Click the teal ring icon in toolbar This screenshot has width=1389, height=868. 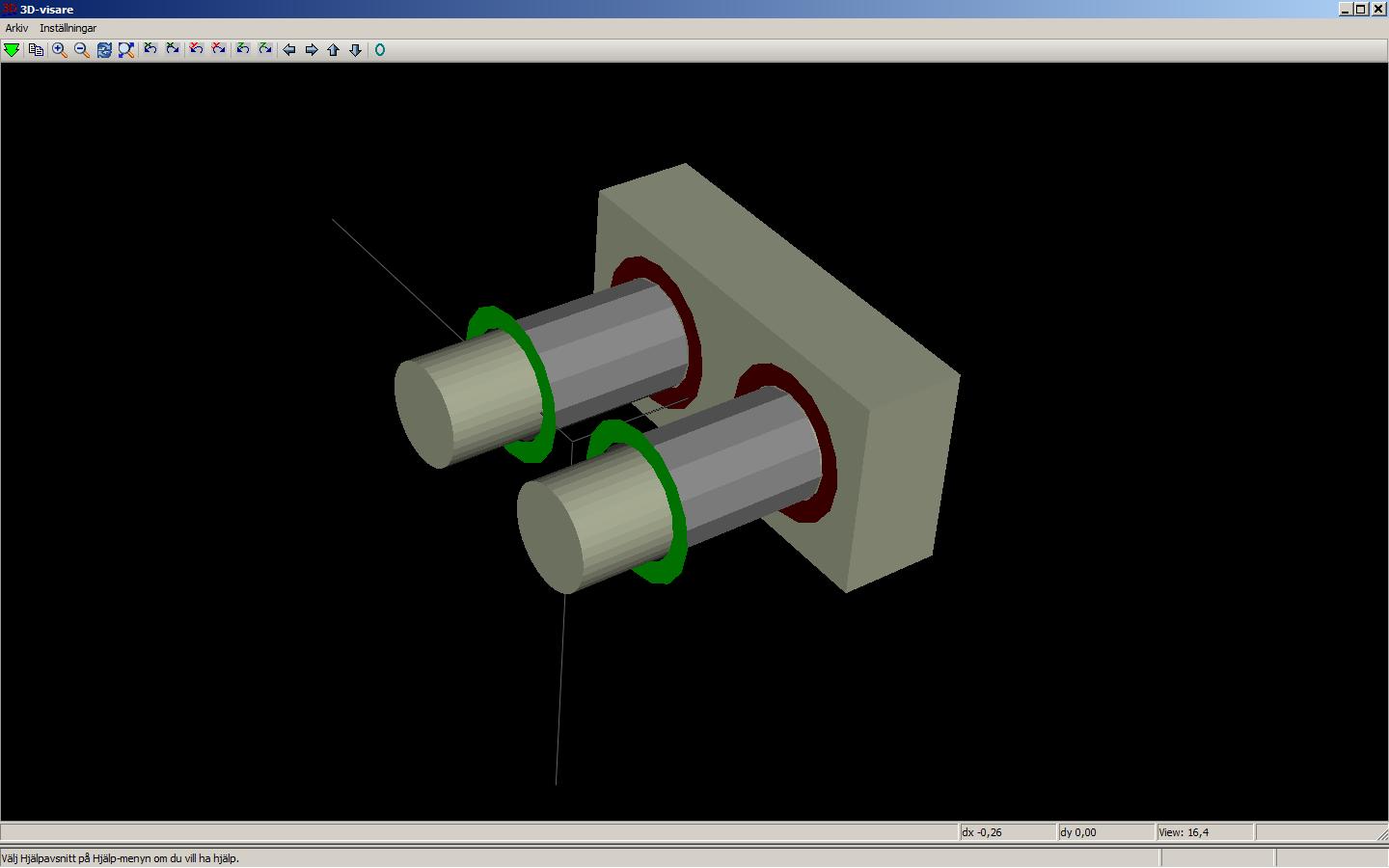(x=380, y=50)
